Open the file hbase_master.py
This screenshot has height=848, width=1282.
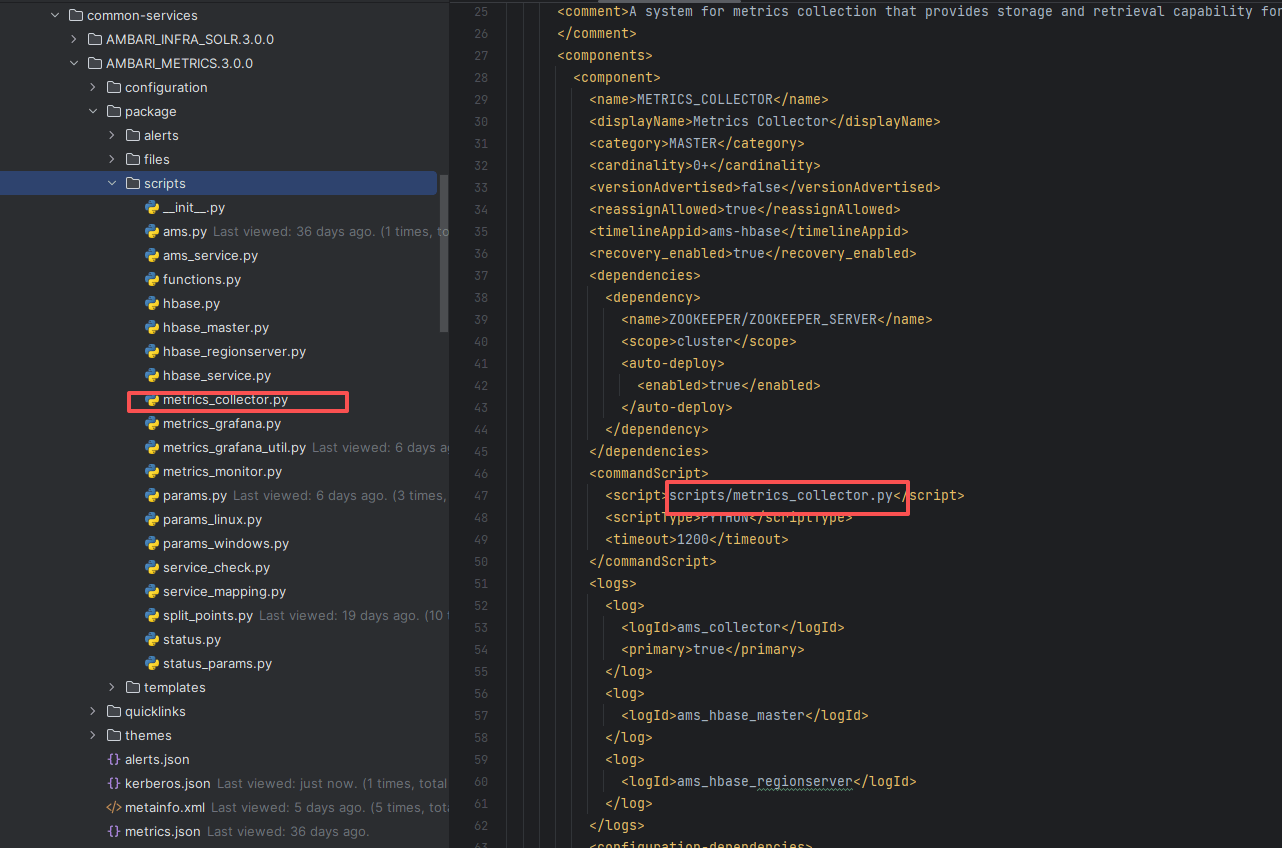(216, 328)
